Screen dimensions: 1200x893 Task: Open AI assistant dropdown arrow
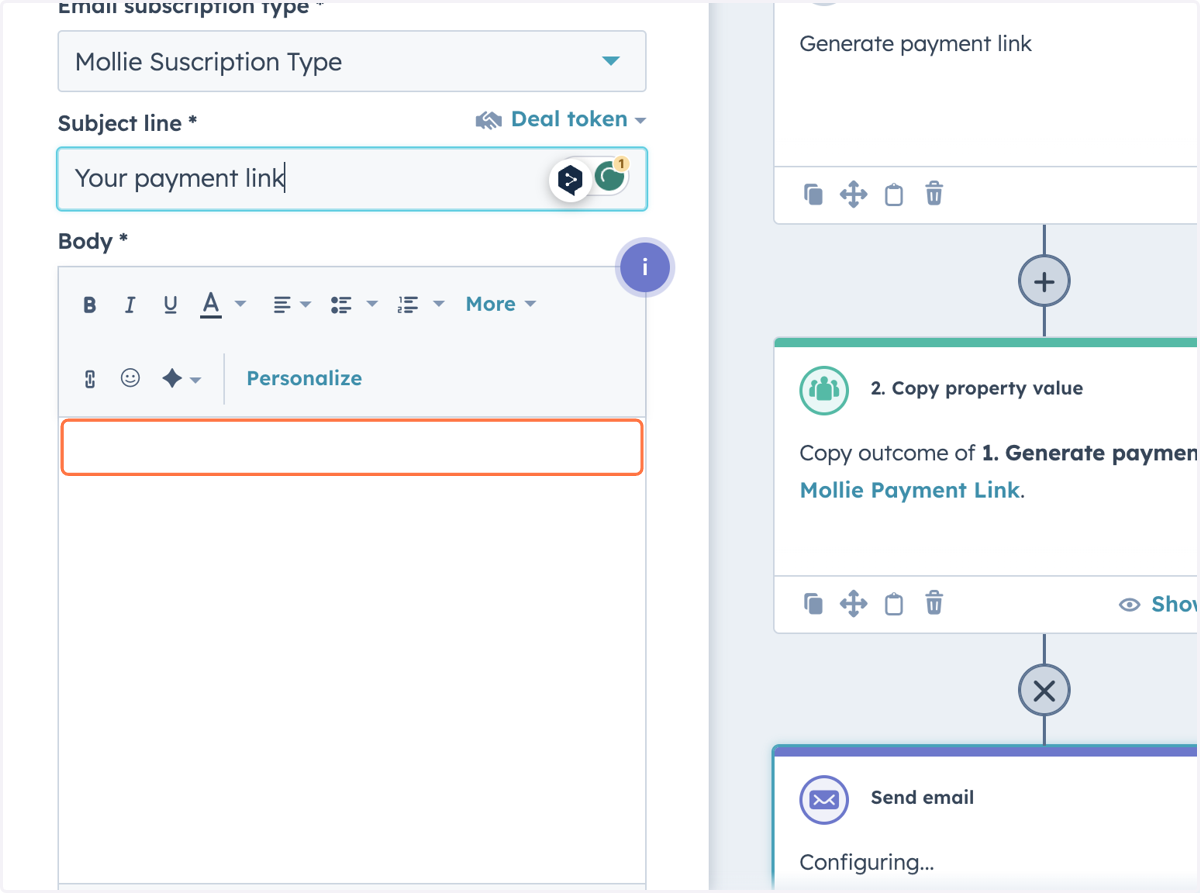coord(195,380)
